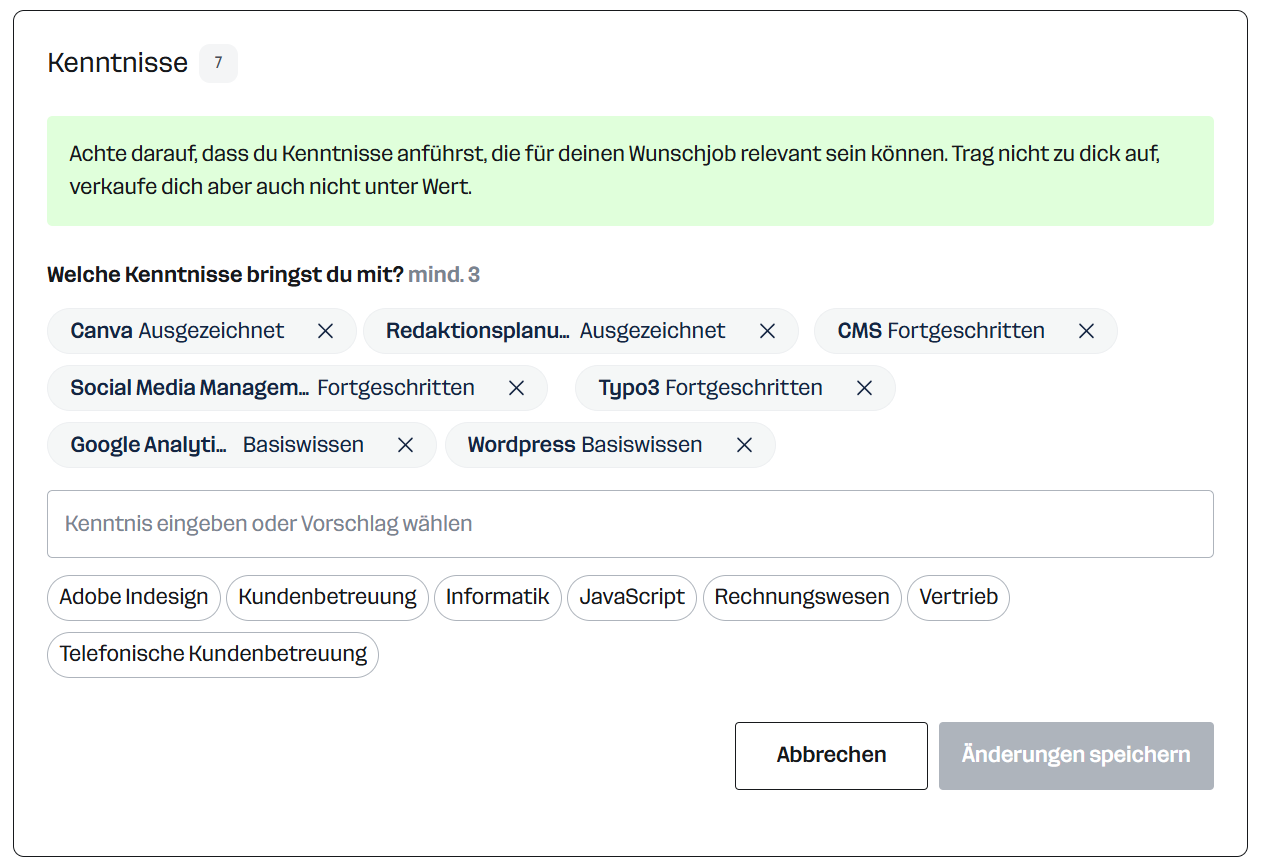
Task: Add the Telefonische Kundenbetreuung suggestion
Action: [x=213, y=655]
